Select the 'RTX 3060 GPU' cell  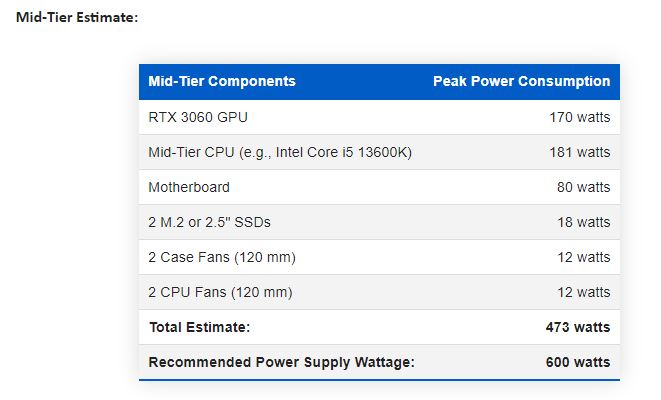click(x=198, y=117)
